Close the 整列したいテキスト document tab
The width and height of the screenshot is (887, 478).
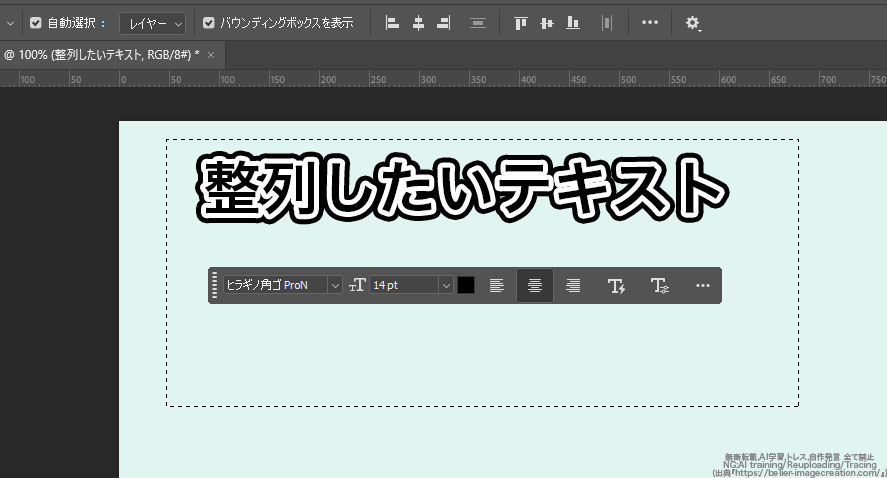click(211, 55)
